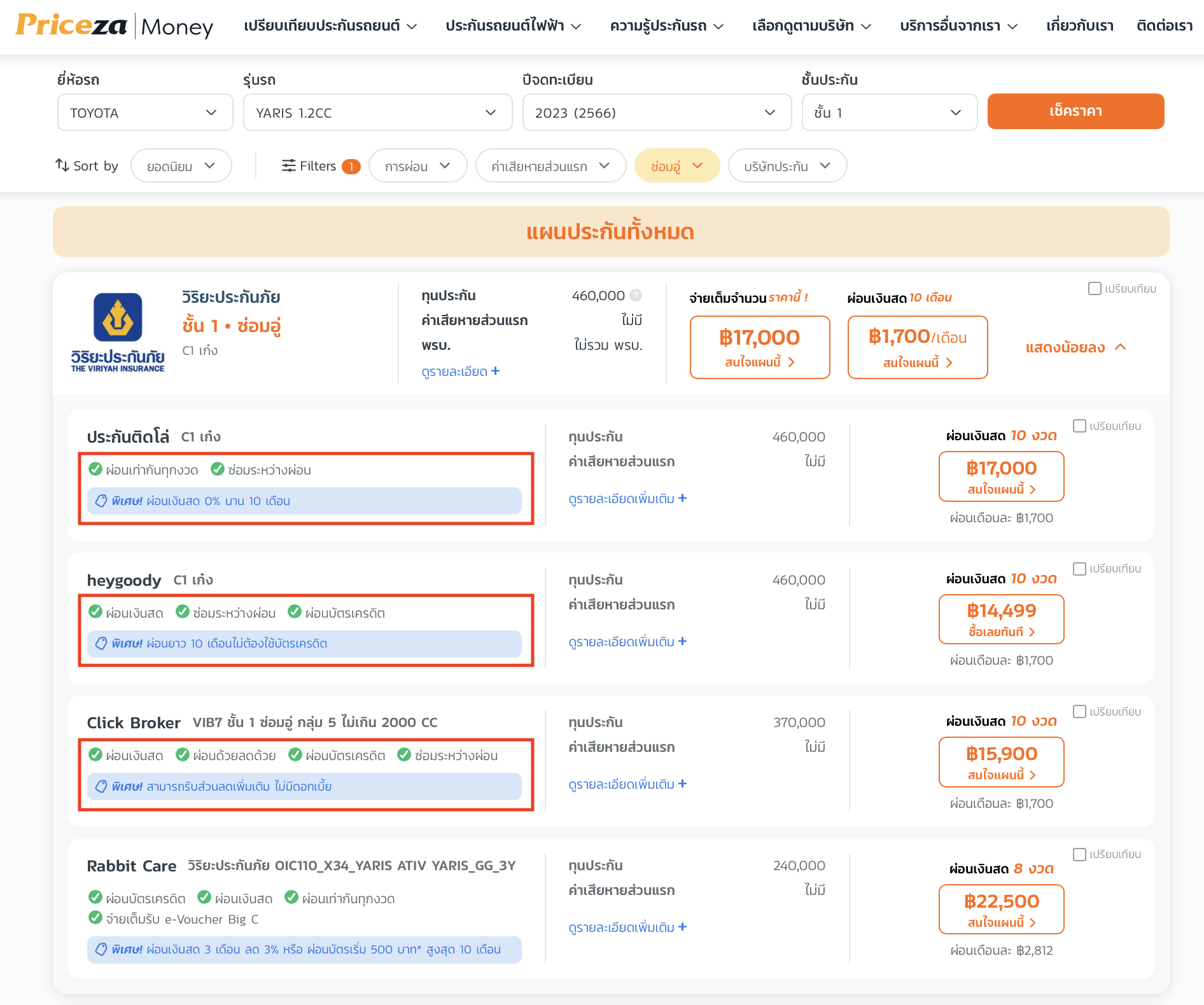Image resolution: width=1204 pixels, height=1005 pixels.
Task: Click the plus icon in Click Broker details link
Action: point(682,784)
